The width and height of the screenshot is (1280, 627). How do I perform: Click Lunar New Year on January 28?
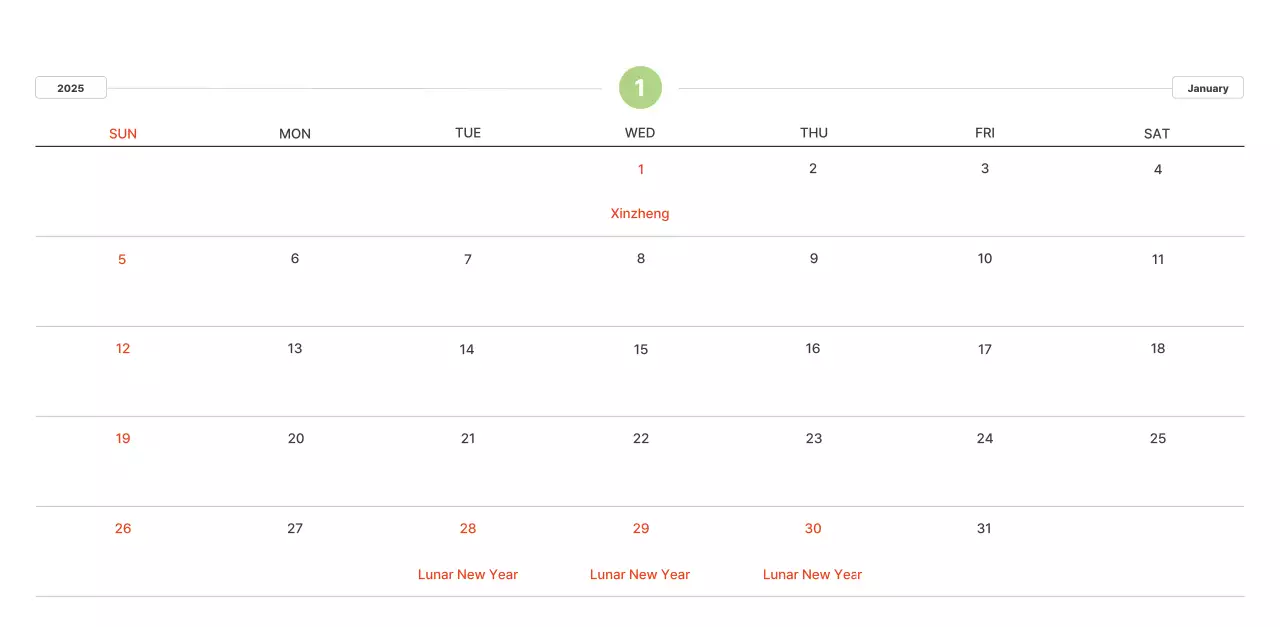click(468, 574)
